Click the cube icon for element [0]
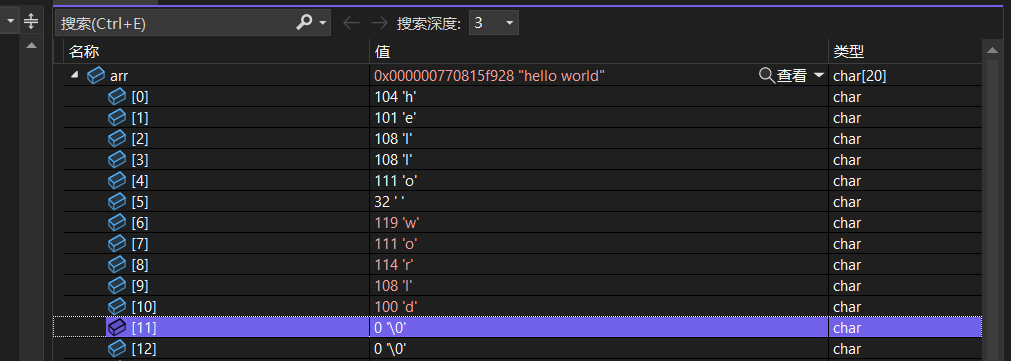This screenshot has width=1011, height=361. [117, 97]
